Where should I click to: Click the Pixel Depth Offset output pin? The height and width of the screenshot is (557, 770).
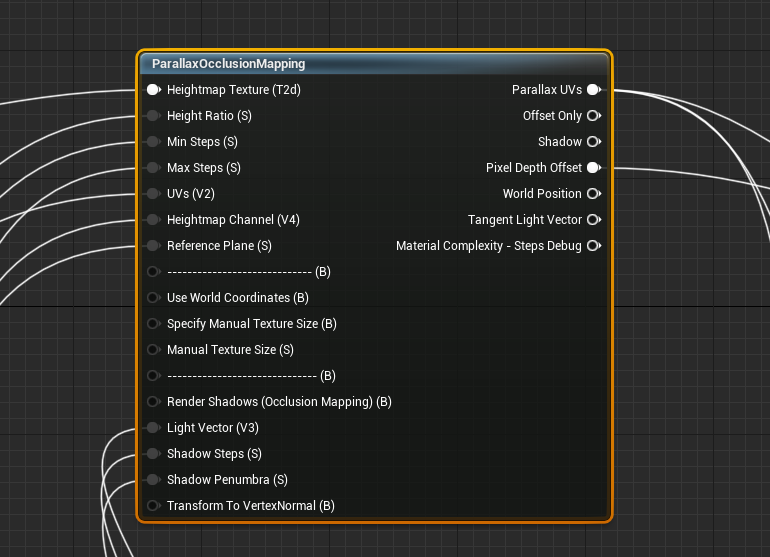coord(593,168)
